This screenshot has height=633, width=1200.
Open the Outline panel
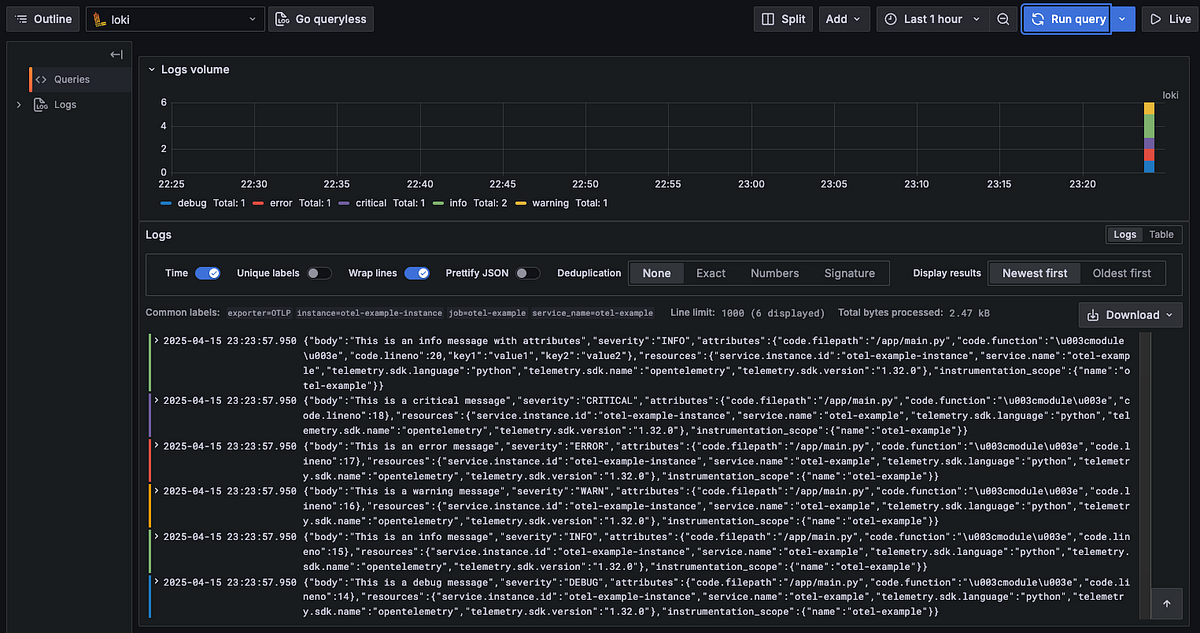(x=42, y=18)
